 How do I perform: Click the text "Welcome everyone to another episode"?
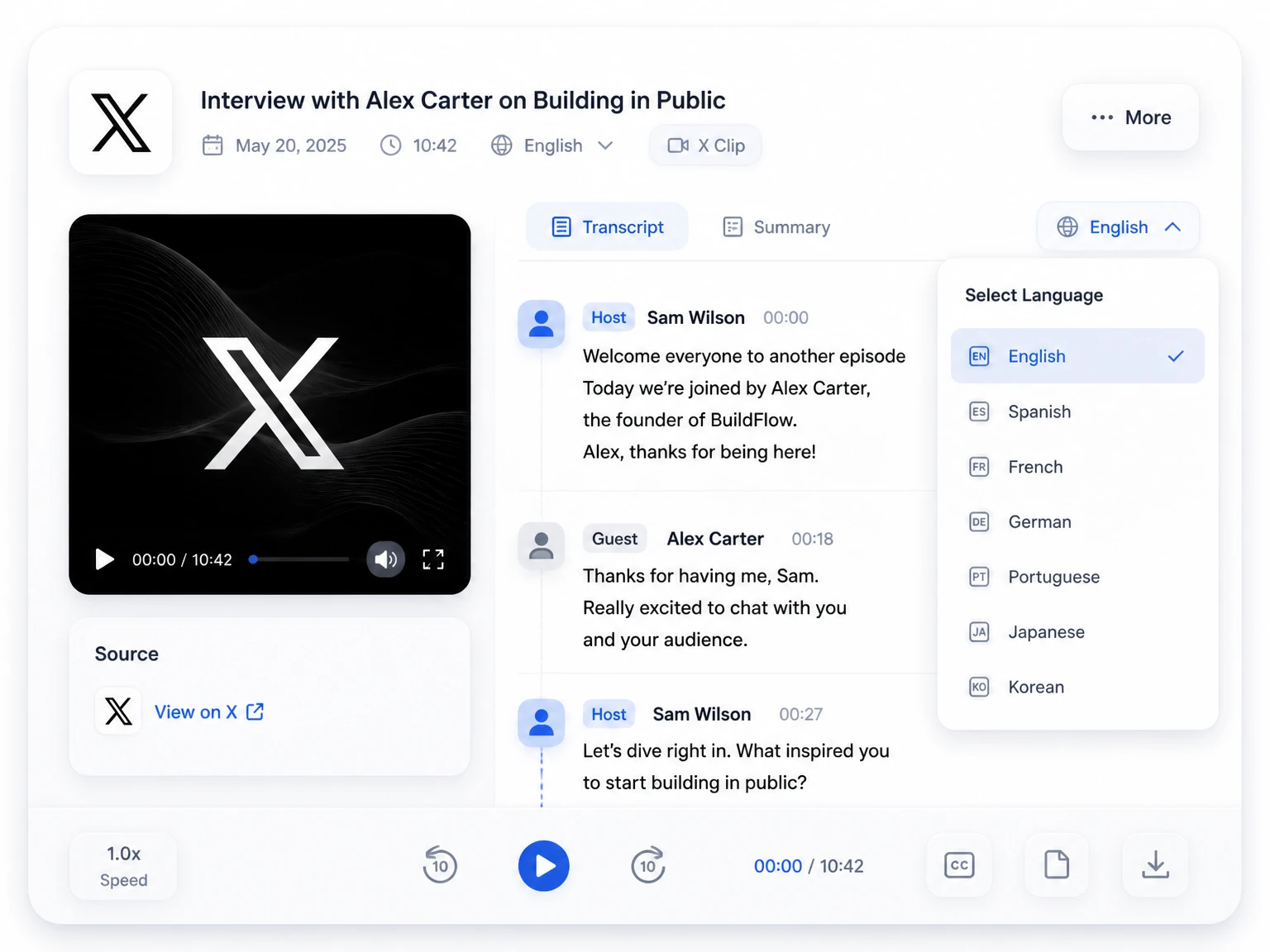click(744, 356)
